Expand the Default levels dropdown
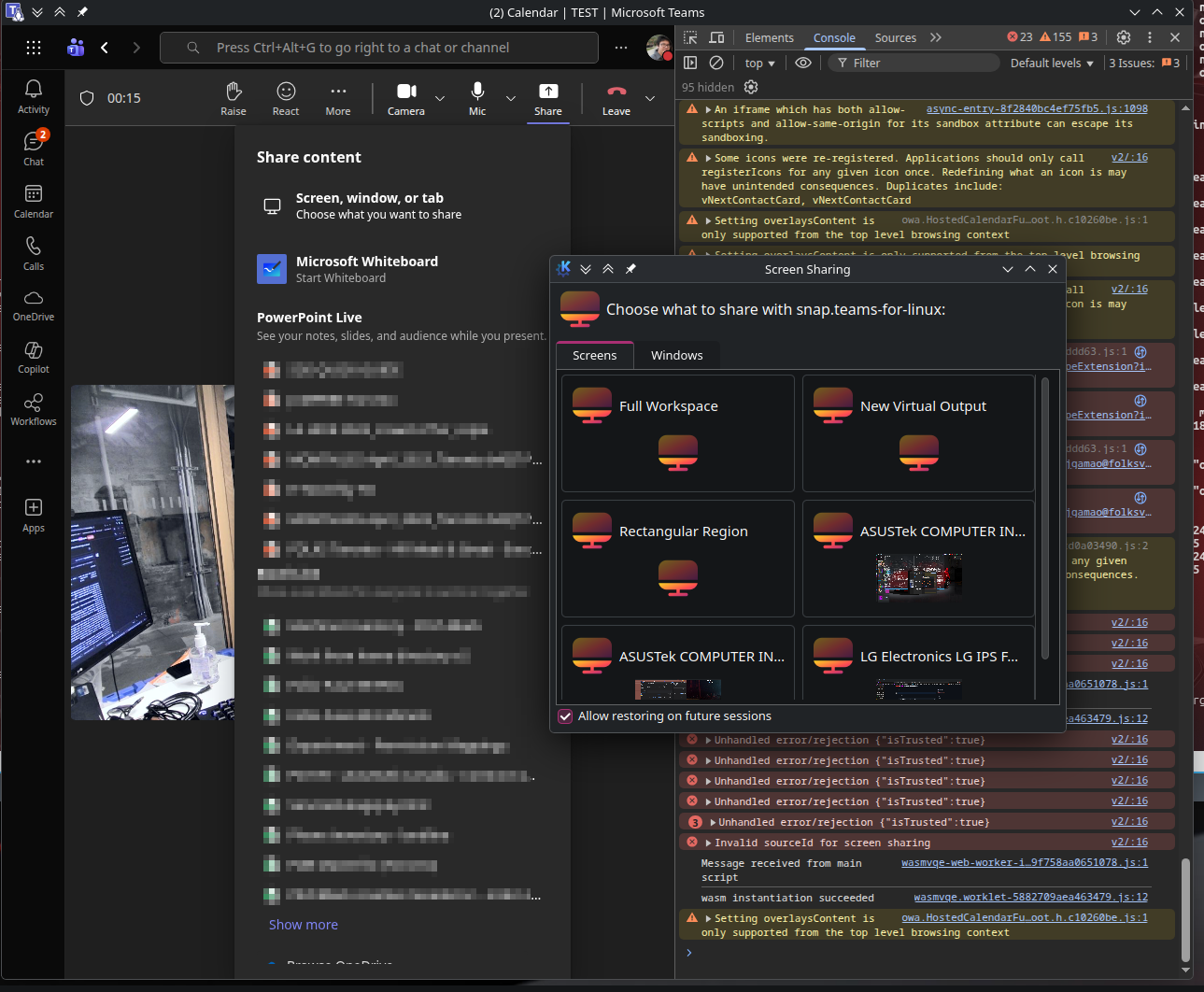The width and height of the screenshot is (1204, 992). point(1051,63)
